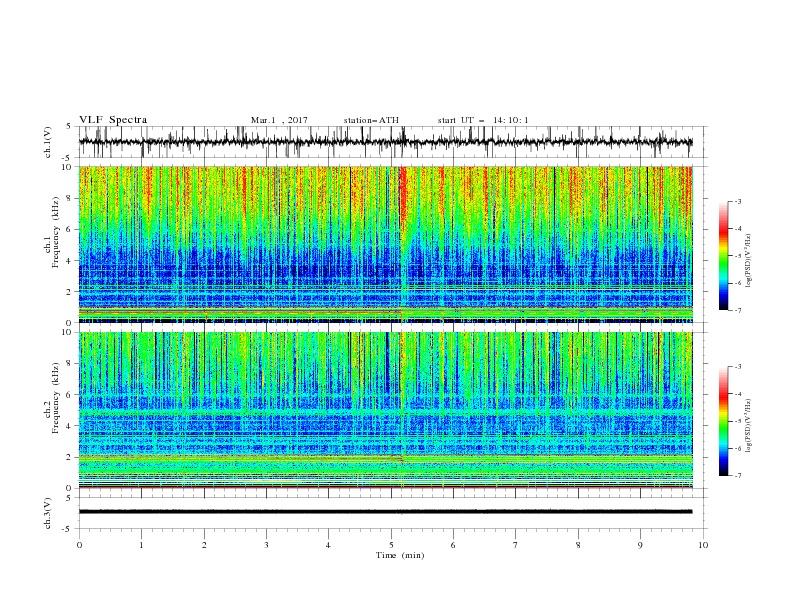Click time-axis tick label "6"
The image size is (792, 612).
pos(453,545)
